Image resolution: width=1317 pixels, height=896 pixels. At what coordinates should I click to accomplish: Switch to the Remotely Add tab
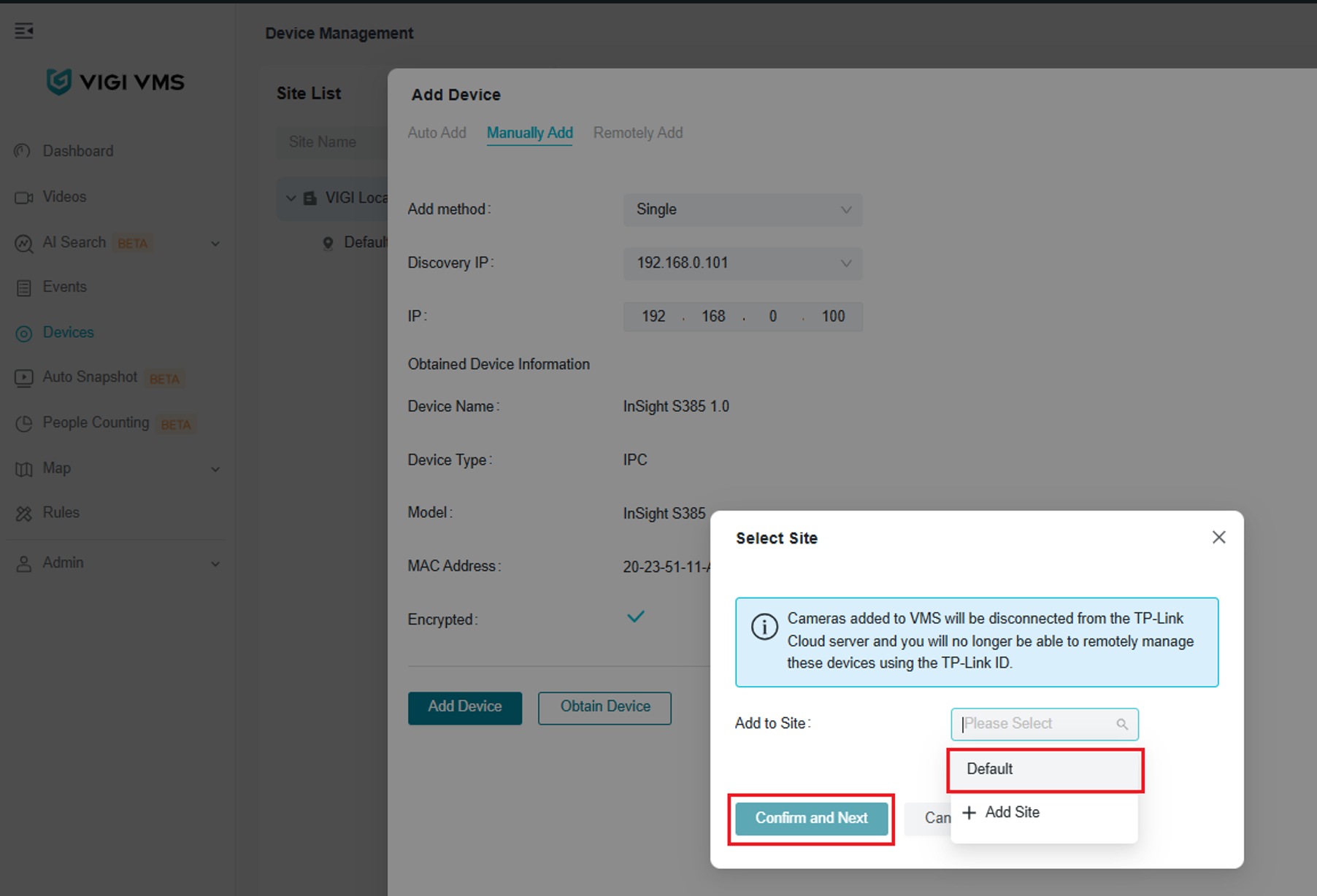[638, 133]
